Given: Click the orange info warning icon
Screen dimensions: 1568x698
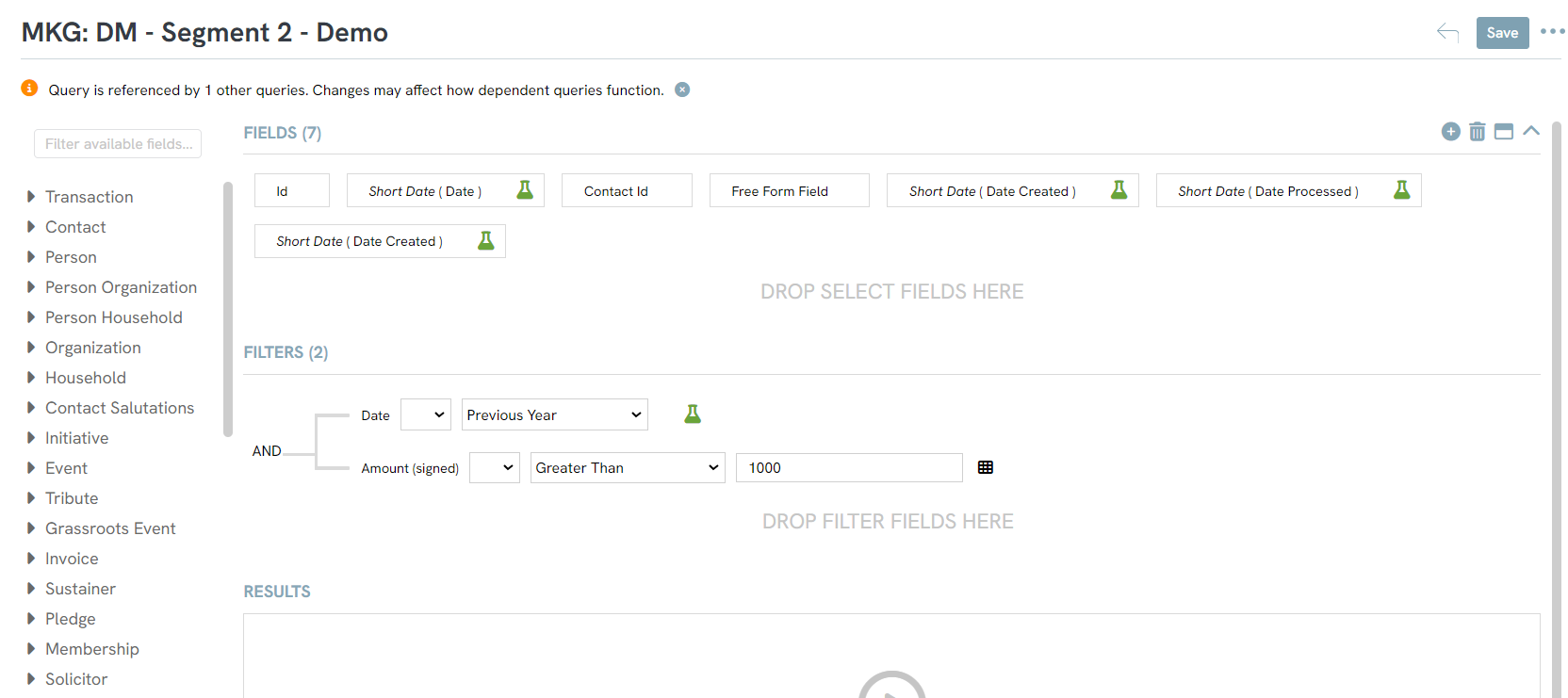Looking at the screenshot, I should coord(29,88).
